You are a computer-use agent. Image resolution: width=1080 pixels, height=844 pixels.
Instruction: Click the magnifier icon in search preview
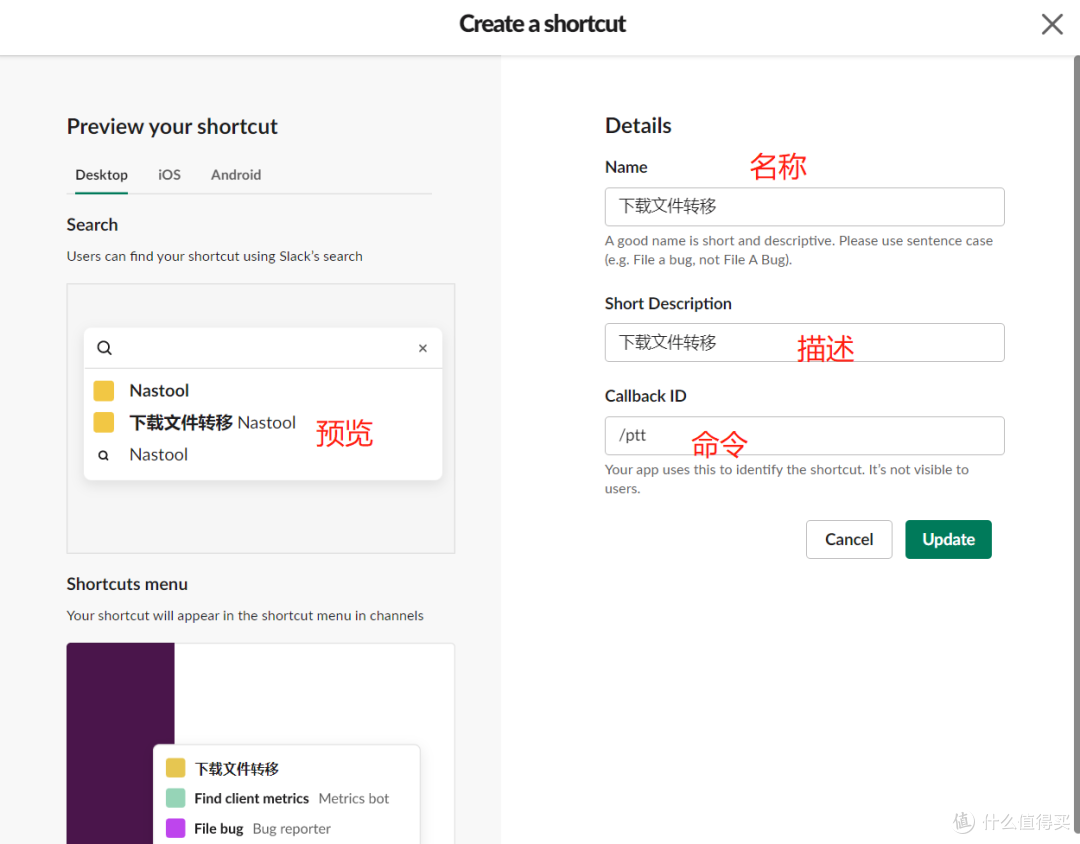click(104, 348)
